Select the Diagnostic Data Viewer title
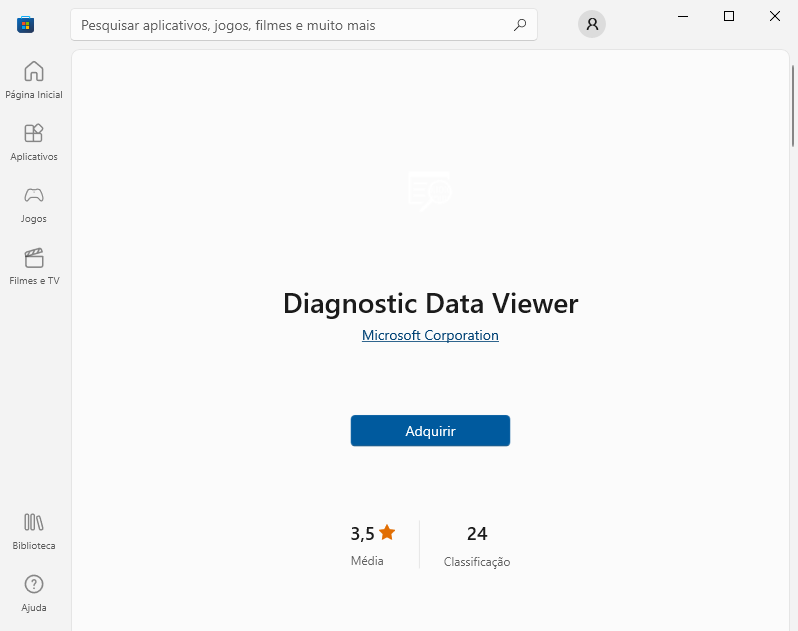 click(x=431, y=304)
